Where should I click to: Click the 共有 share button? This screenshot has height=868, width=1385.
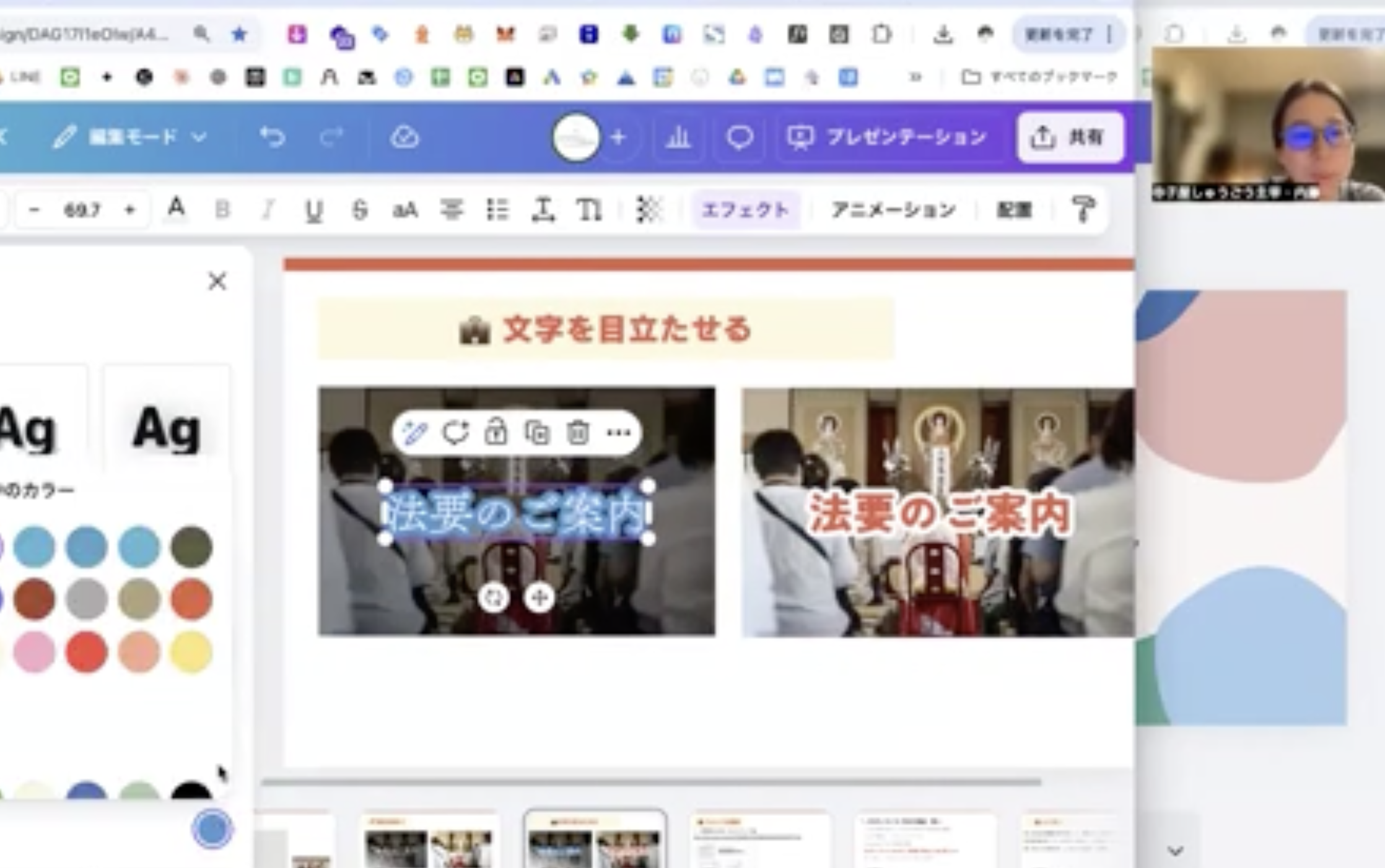click(x=1069, y=137)
